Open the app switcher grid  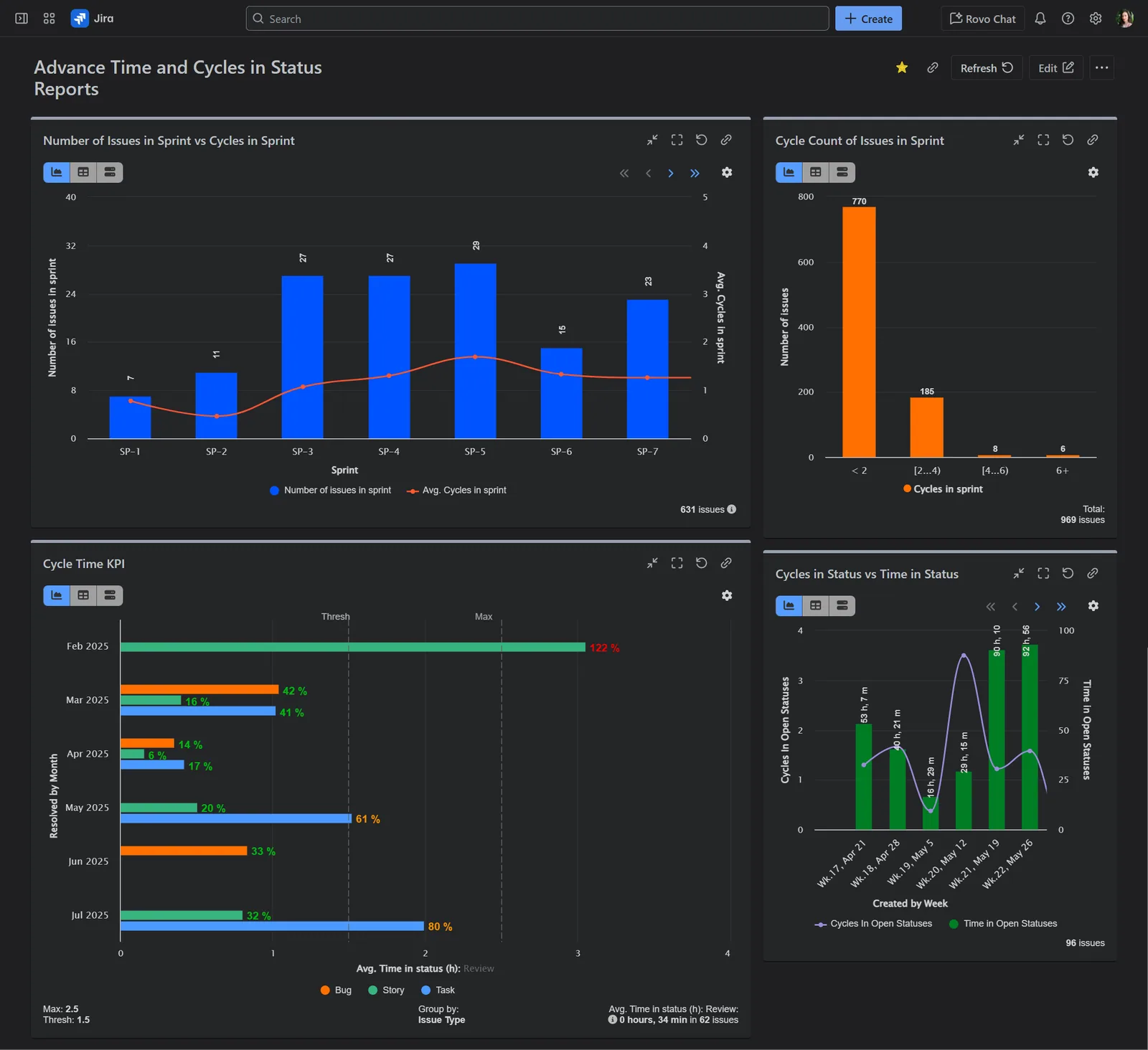[x=49, y=19]
